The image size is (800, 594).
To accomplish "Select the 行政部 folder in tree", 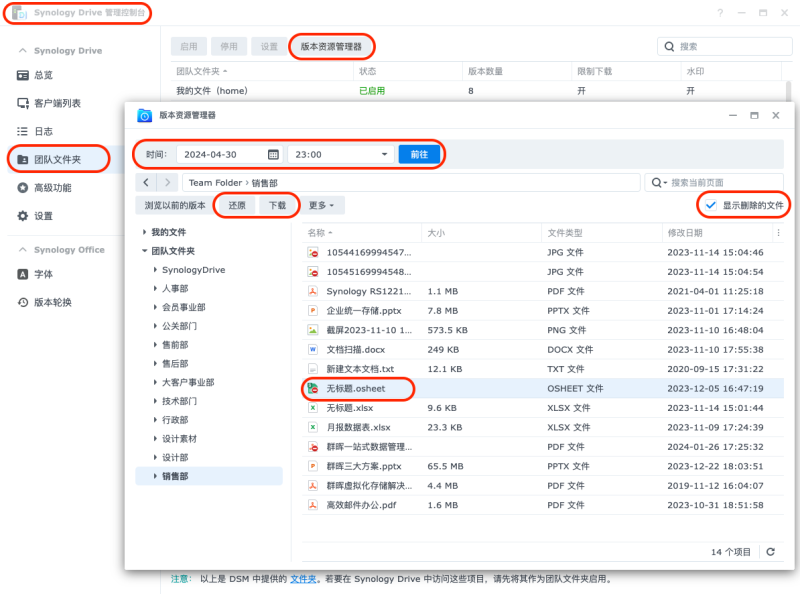I will coord(175,420).
